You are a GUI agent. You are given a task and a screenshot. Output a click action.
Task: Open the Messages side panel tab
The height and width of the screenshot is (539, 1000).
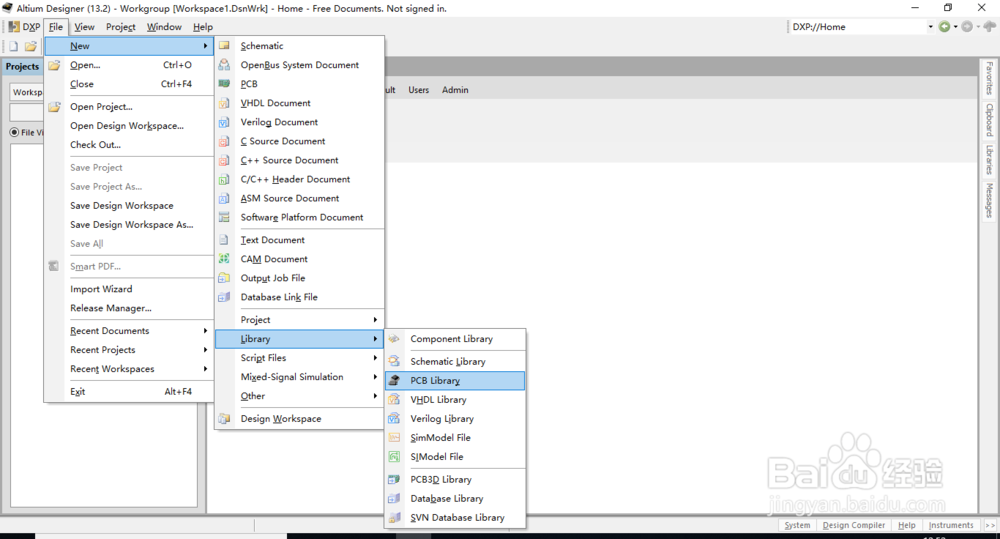pyautogui.click(x=989, y=200)
